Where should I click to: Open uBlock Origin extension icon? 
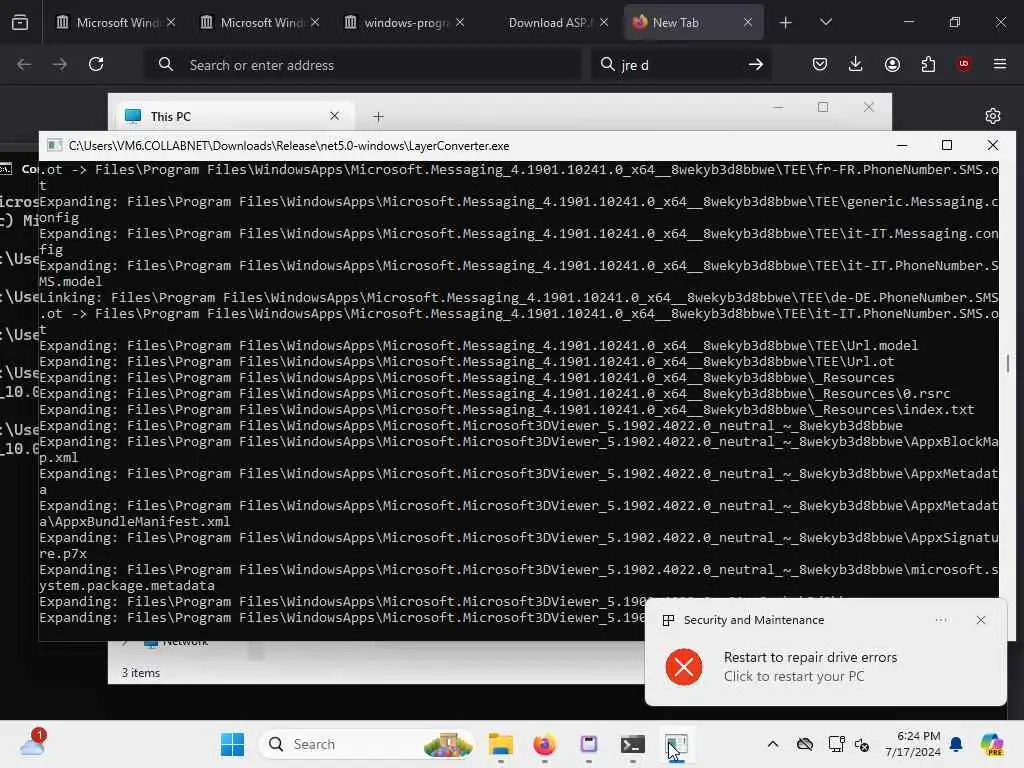point(964,65)
